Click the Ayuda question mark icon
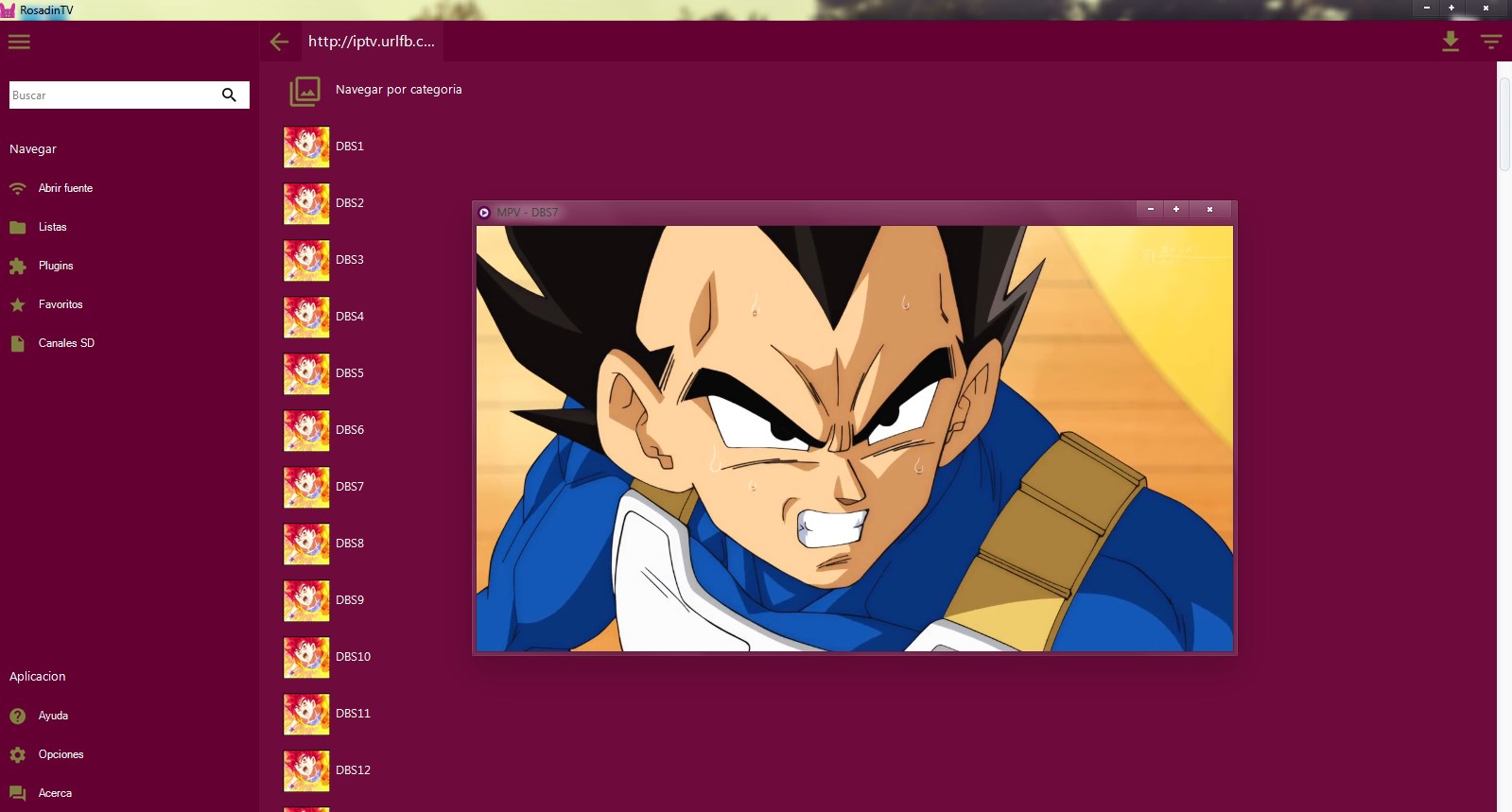1512x812 pixels. [17, 716]
